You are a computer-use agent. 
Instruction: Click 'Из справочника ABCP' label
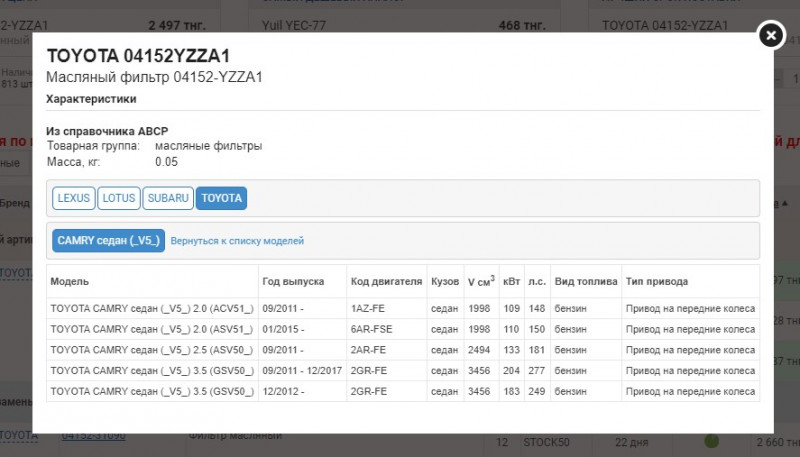(x=107, y=131)
